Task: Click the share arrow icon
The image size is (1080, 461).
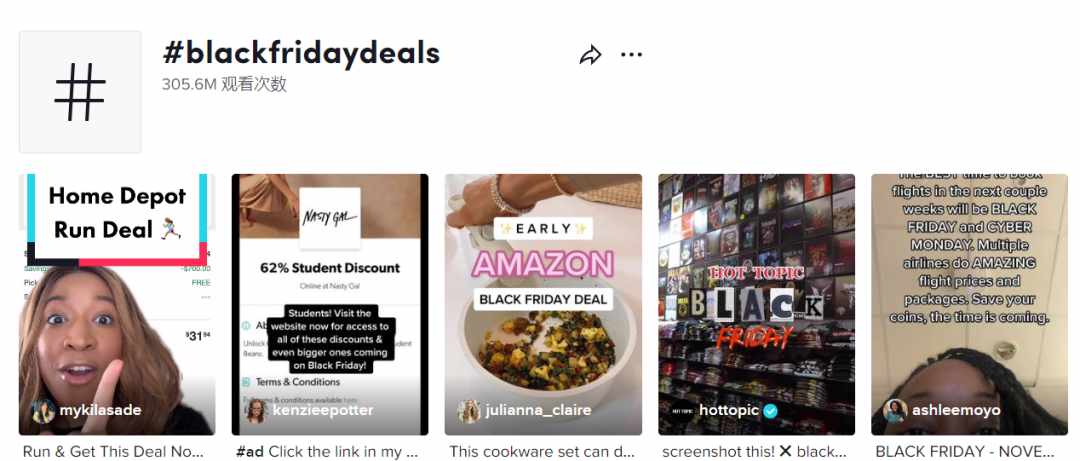Action: (590, 55)
